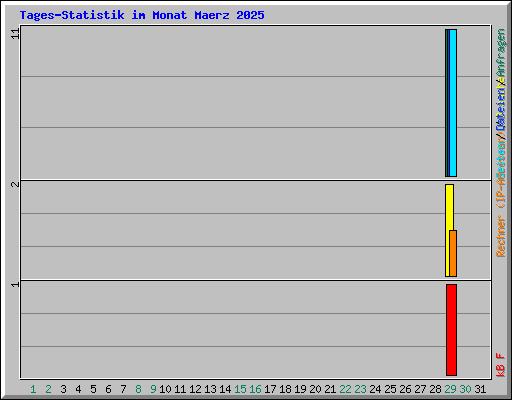Viewport: 512px width, 400px height.
Task: Click day label 15 on the x-axis
Action: point(240,389)
